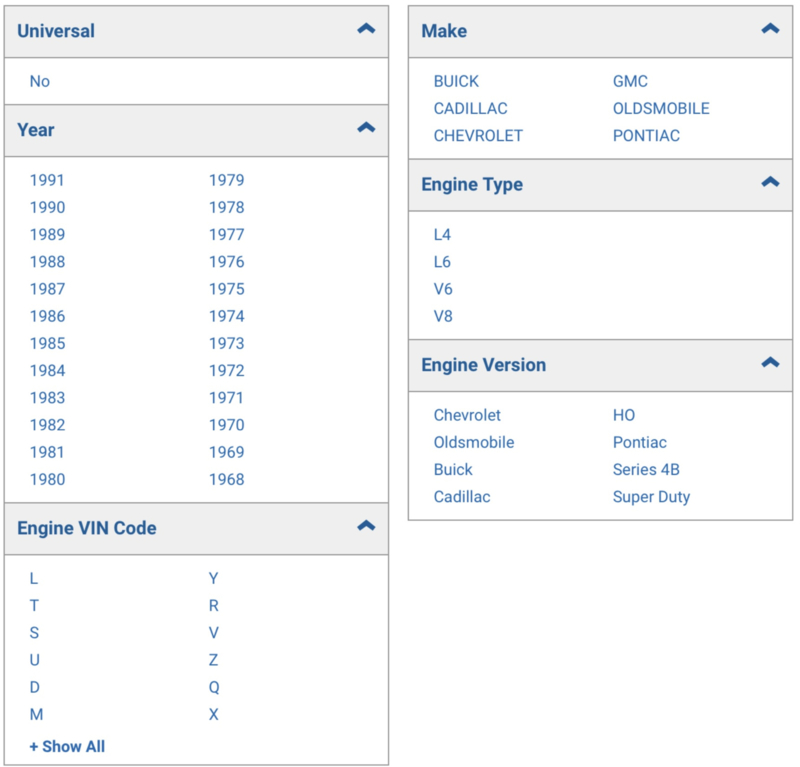Select year 1991 filter

47,180
